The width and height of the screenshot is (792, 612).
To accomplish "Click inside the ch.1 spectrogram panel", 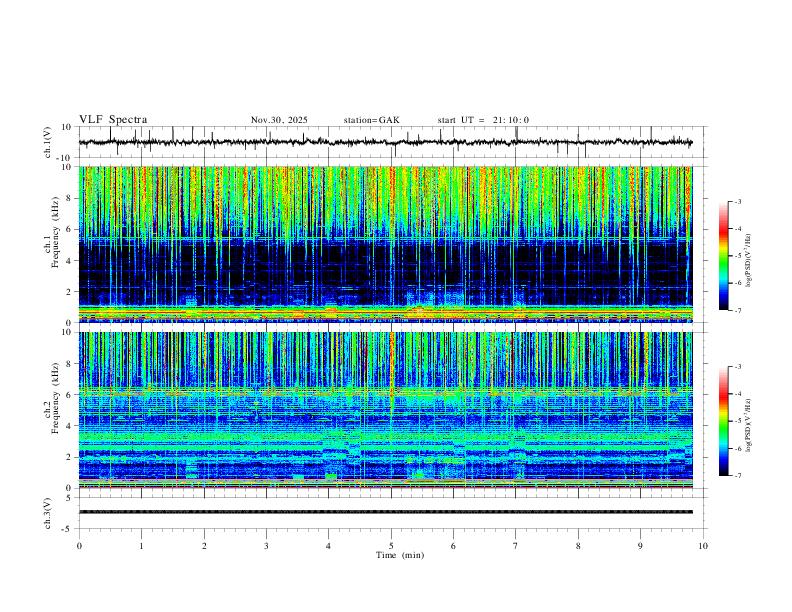I will coord(385,244).
